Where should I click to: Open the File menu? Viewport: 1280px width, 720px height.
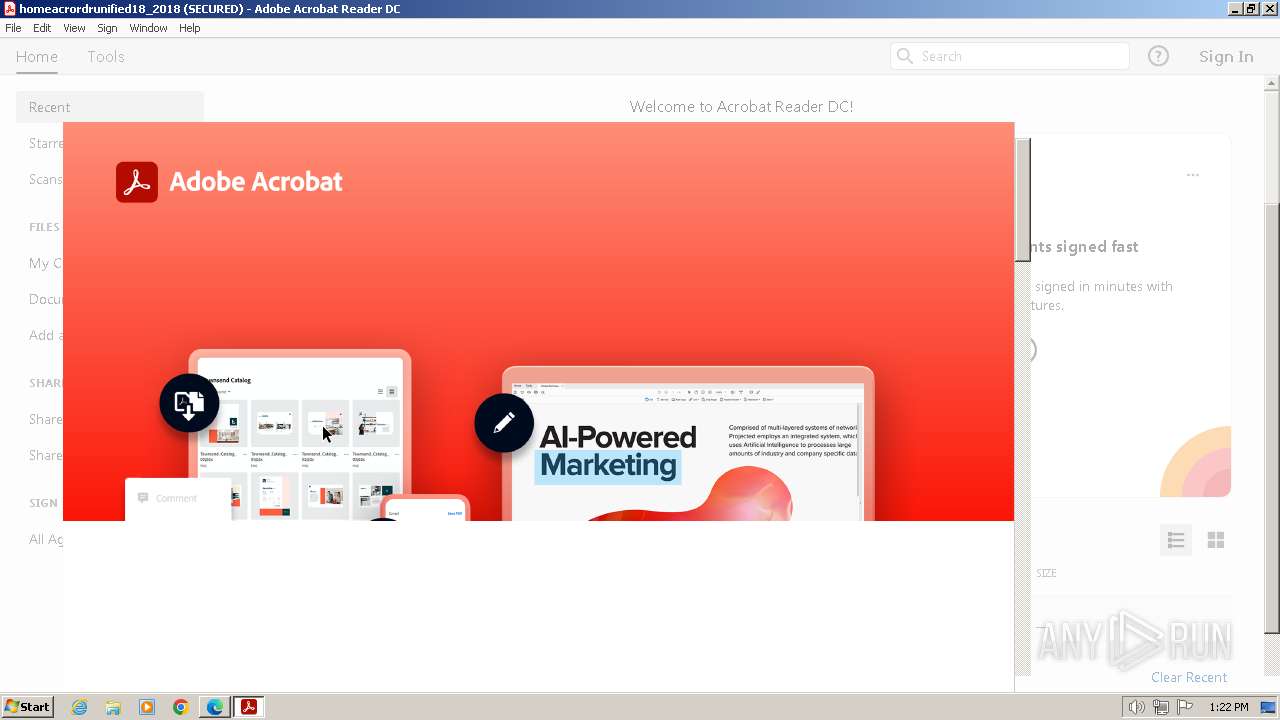pos(13,28)
